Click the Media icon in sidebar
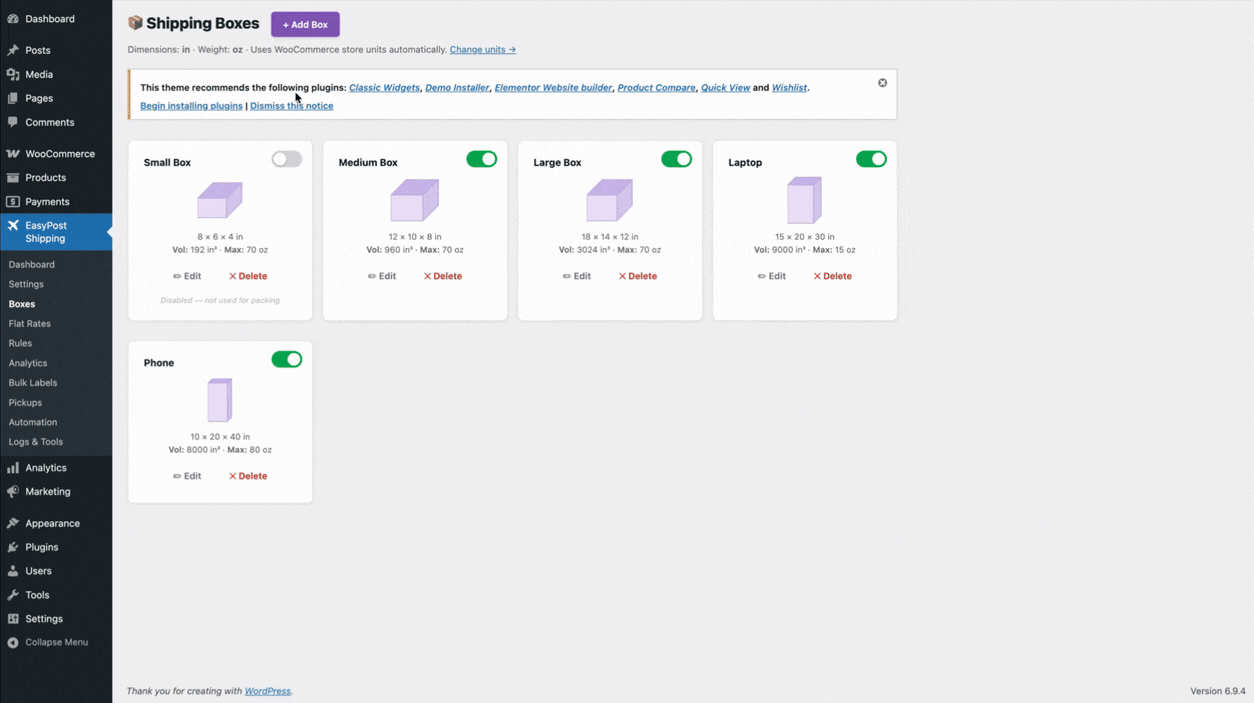Screen dimensions: 1254x703 pyautogui.click(x=13, y=74)
